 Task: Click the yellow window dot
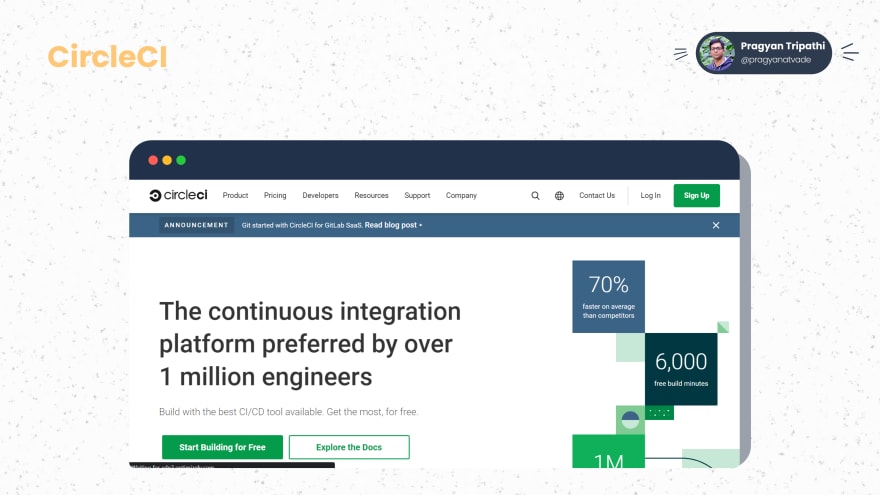pyautogui.click(x=167, y=160)
